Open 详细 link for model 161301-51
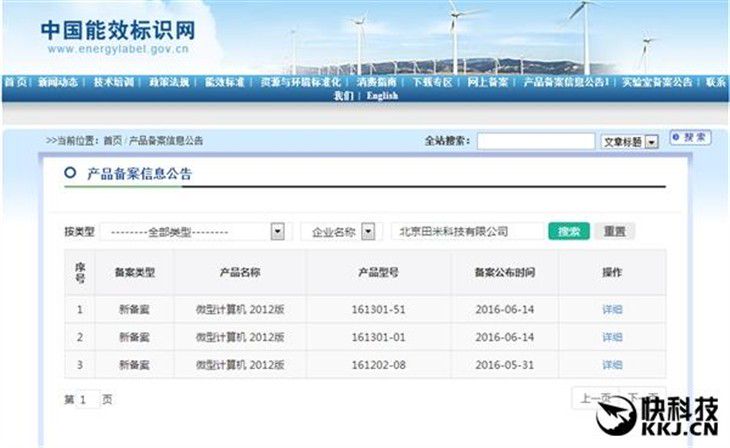The width and height of the screenshot is (730, 448). 612,310
